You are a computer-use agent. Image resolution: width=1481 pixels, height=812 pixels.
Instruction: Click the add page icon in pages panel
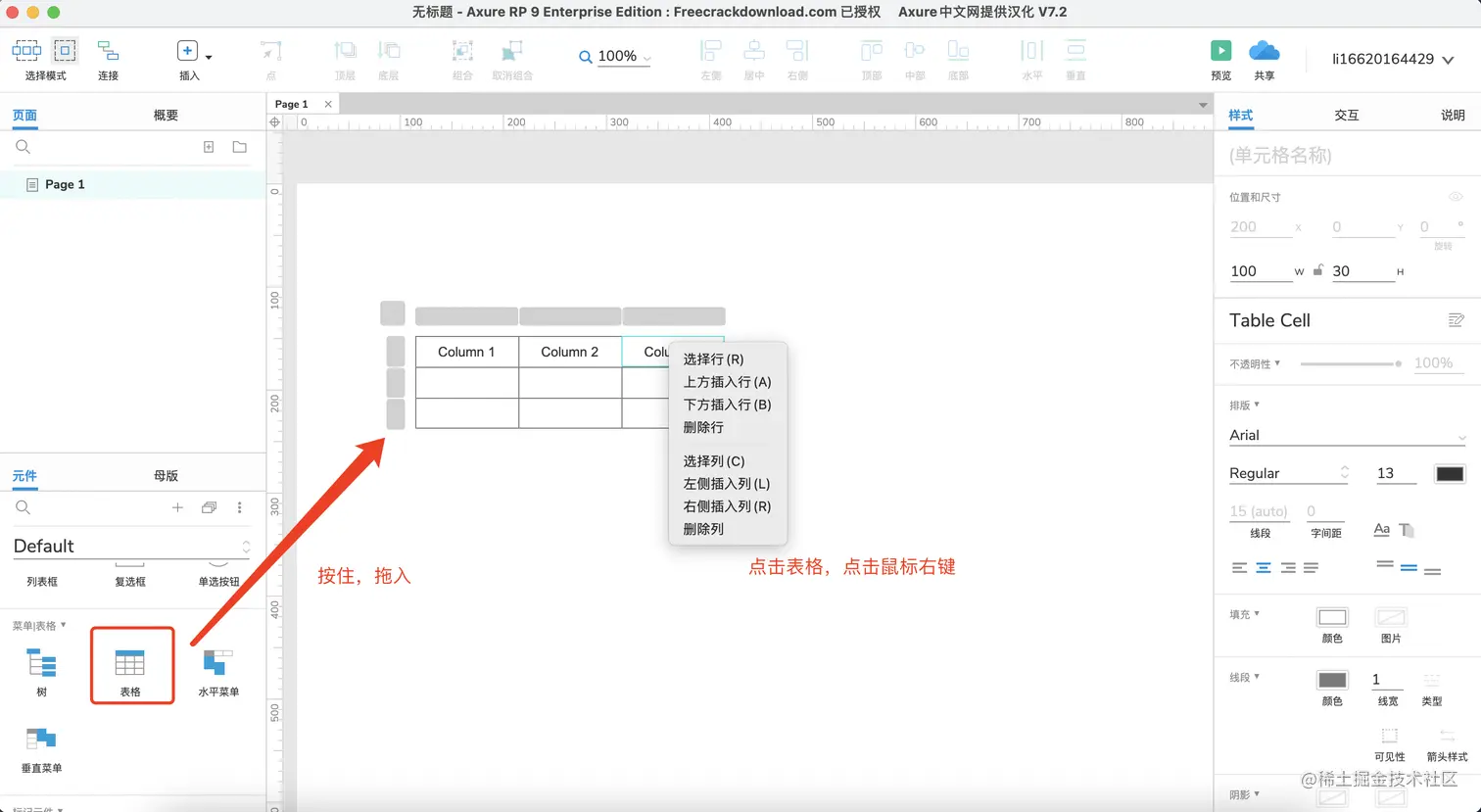point(209,147)
